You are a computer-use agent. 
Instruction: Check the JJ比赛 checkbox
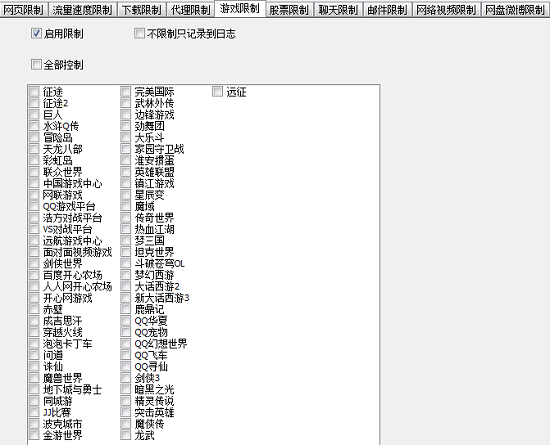(x=34, y=412)
